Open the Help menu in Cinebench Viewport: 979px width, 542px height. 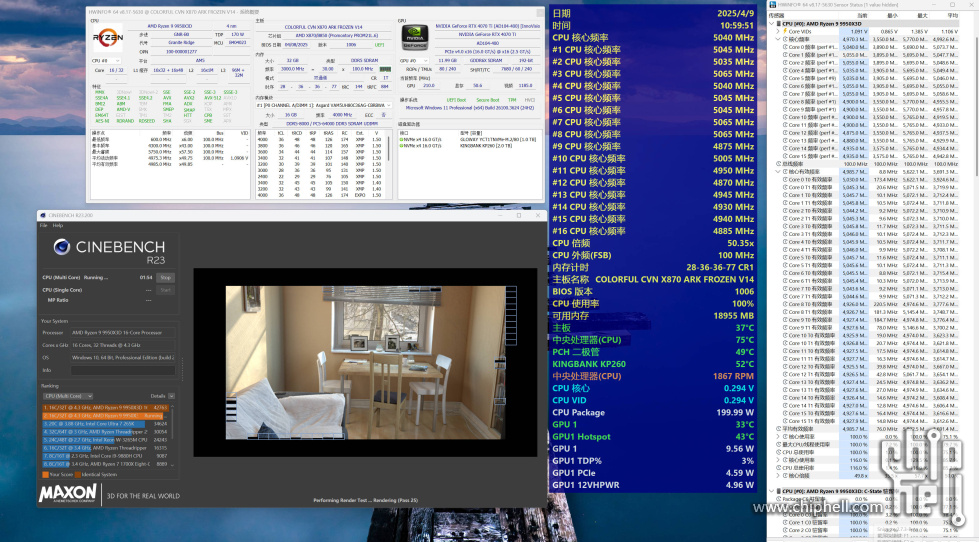(x=57, y=225)
